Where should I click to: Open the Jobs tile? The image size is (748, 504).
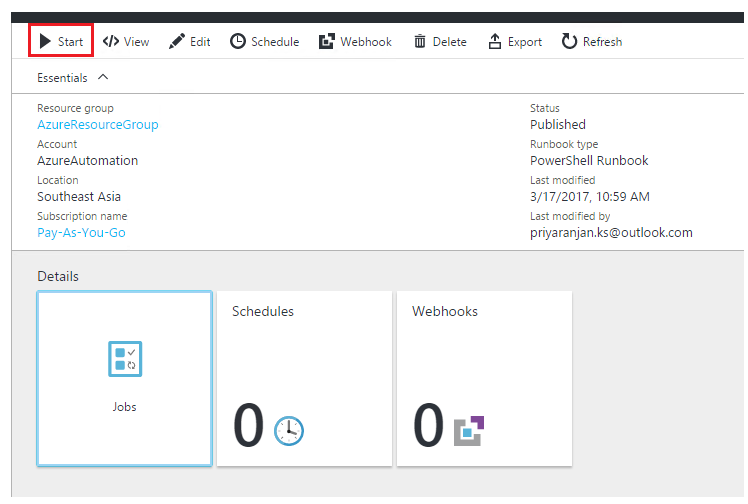point(125,379)
